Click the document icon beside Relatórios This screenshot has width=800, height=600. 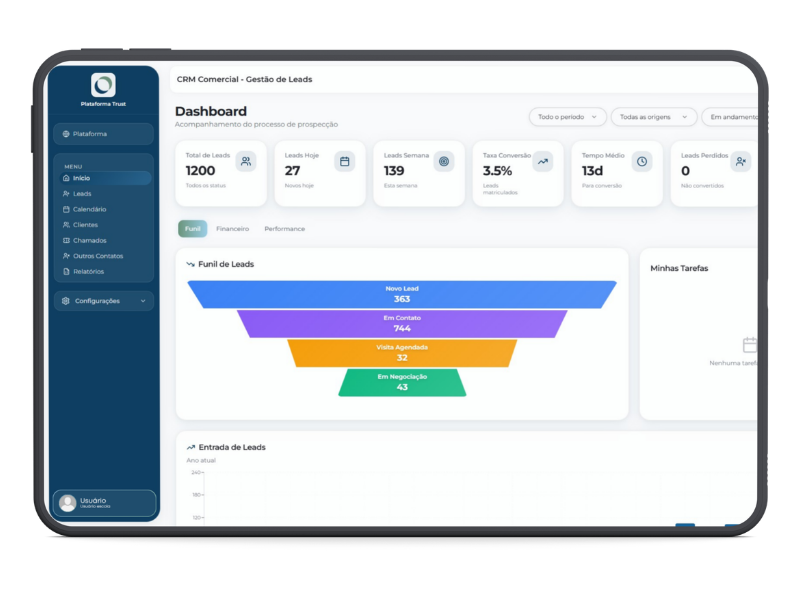point(66,271)
